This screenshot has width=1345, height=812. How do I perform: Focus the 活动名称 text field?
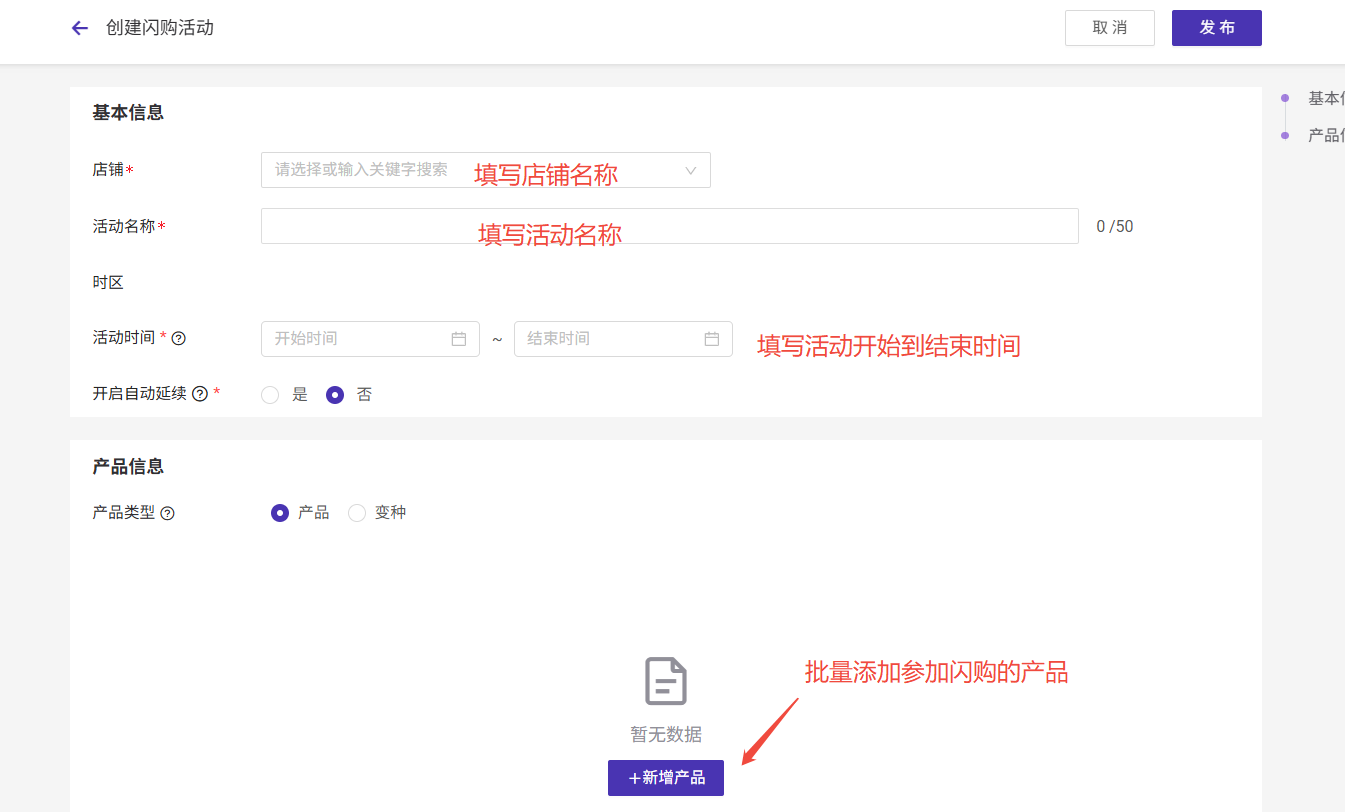click(x=669, y=226)
